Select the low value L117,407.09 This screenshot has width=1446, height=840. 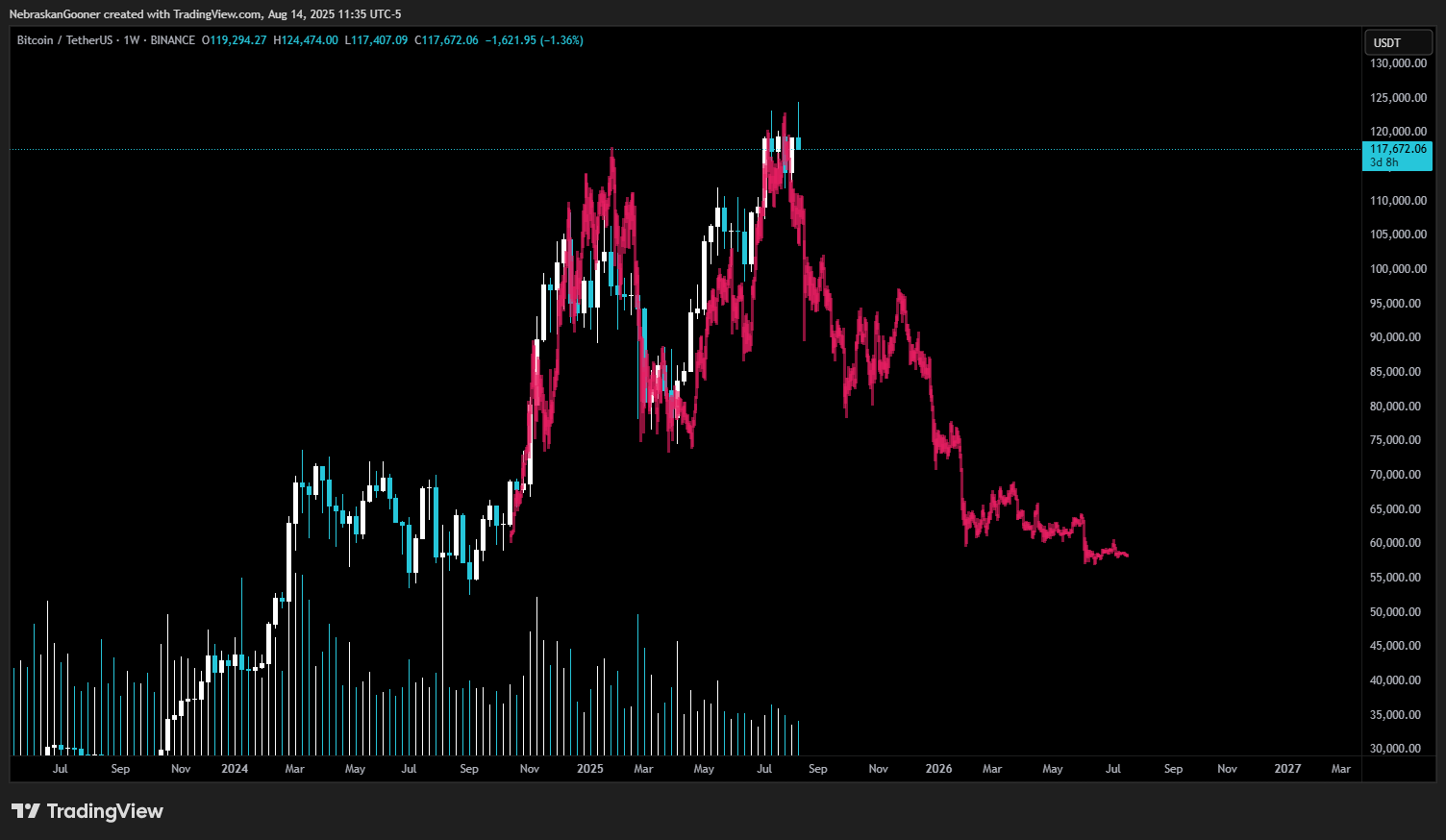point(376,40)
